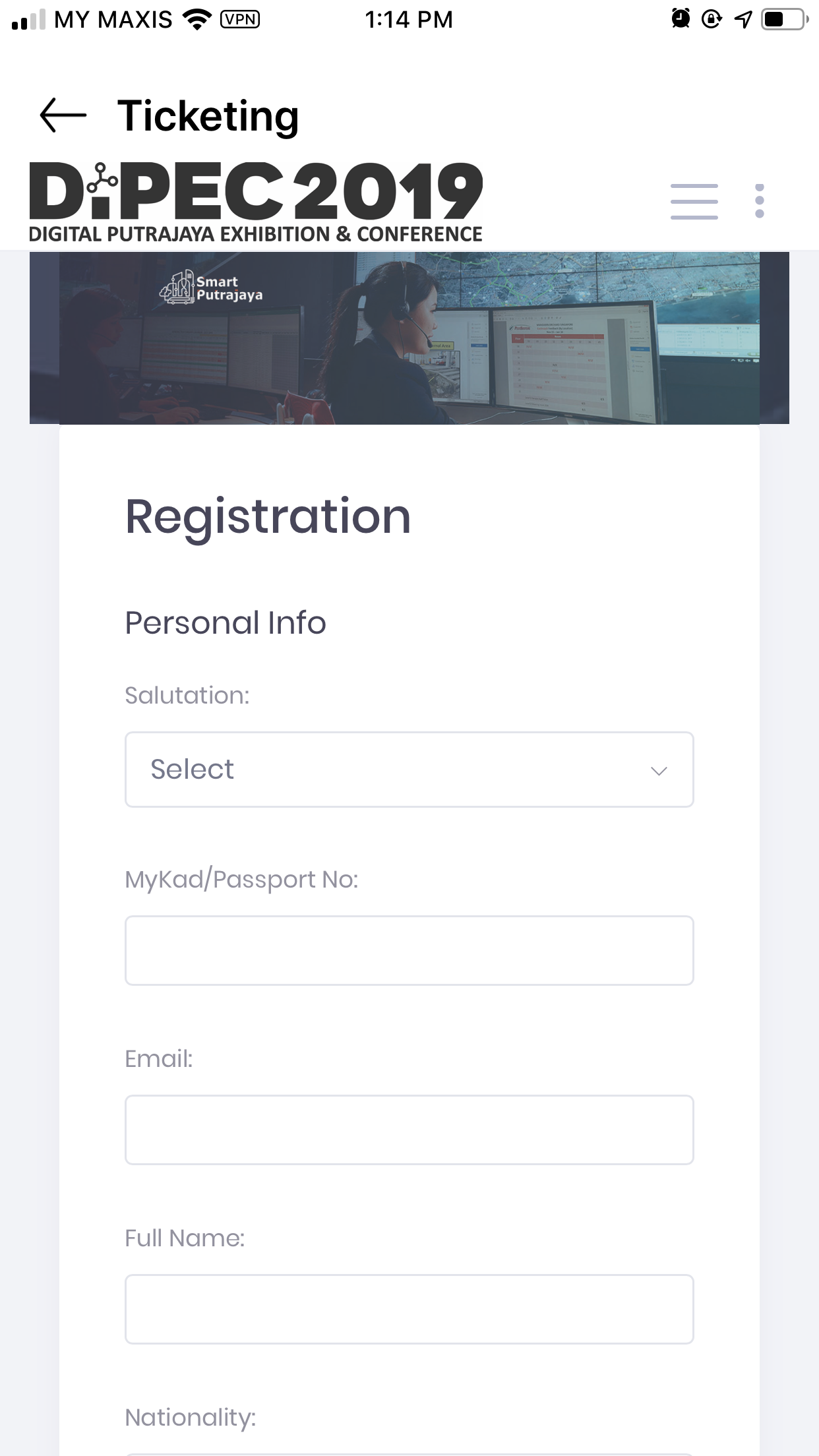This screenshot has height=1456, width=819.
Task: Open the hamburger menu icon
Action: pyautogui.click(x=694, y=201)
